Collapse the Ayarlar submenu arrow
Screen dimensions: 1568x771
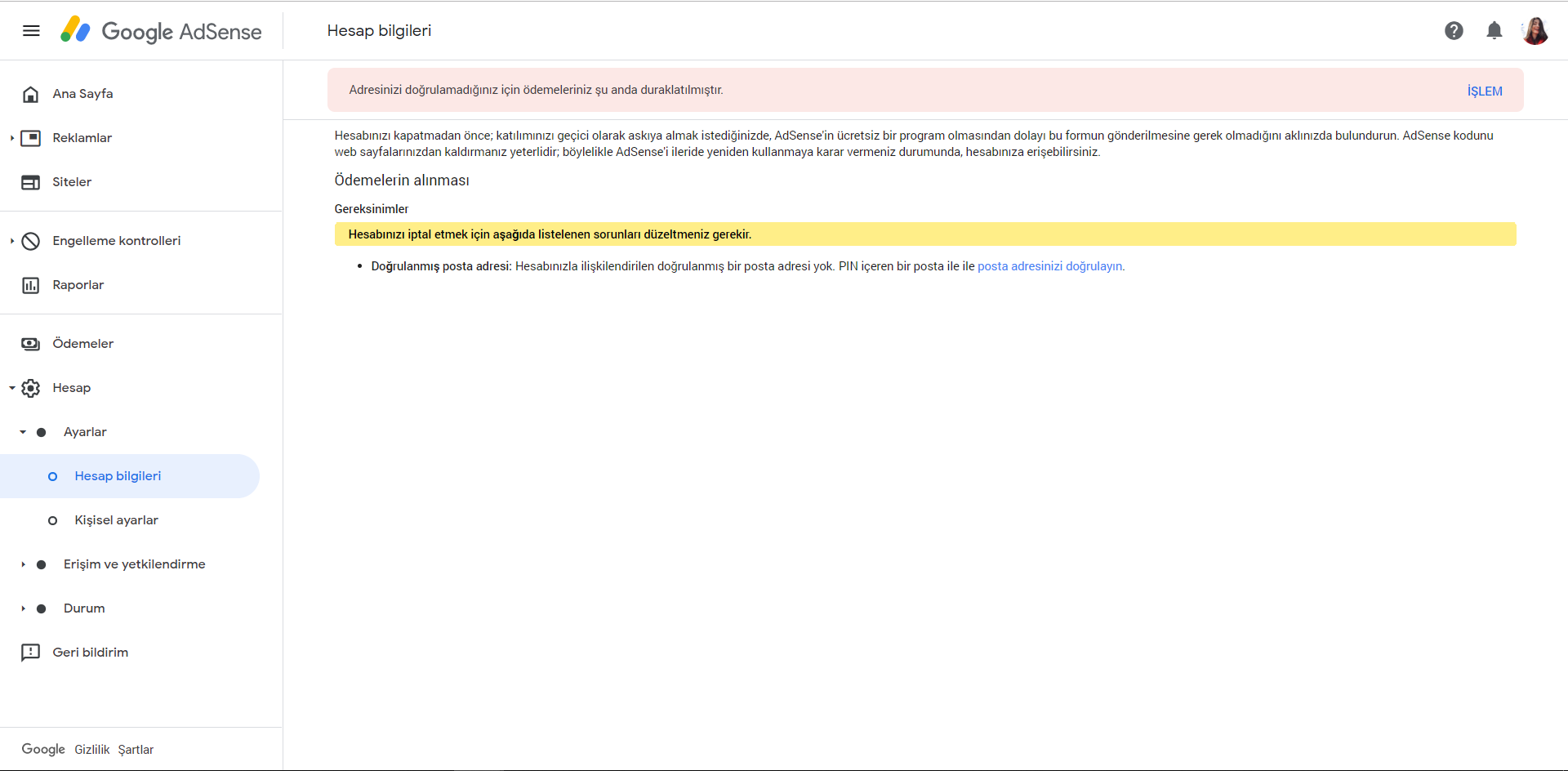pos(23,432)
